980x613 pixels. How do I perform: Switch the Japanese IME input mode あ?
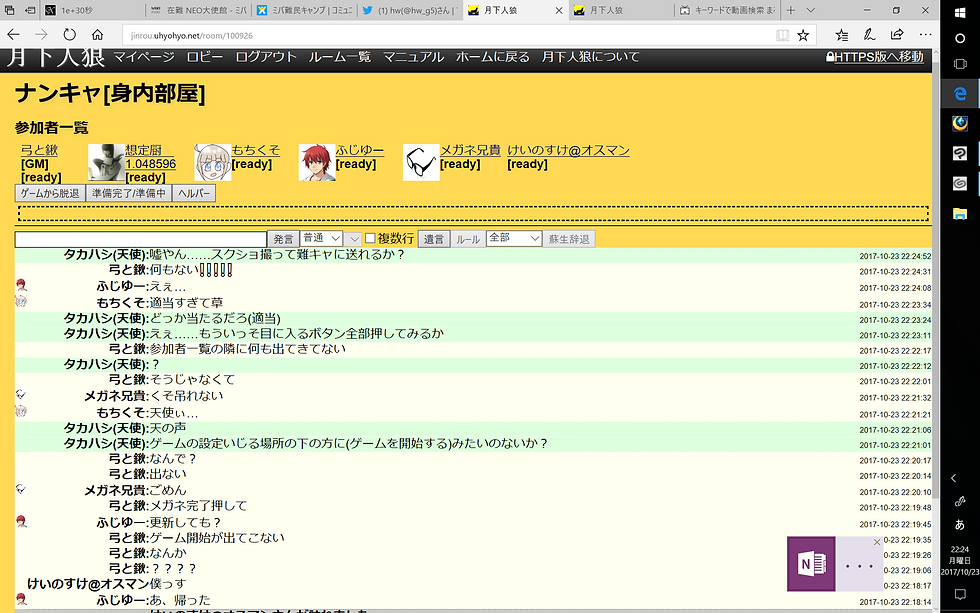[959, 525]
